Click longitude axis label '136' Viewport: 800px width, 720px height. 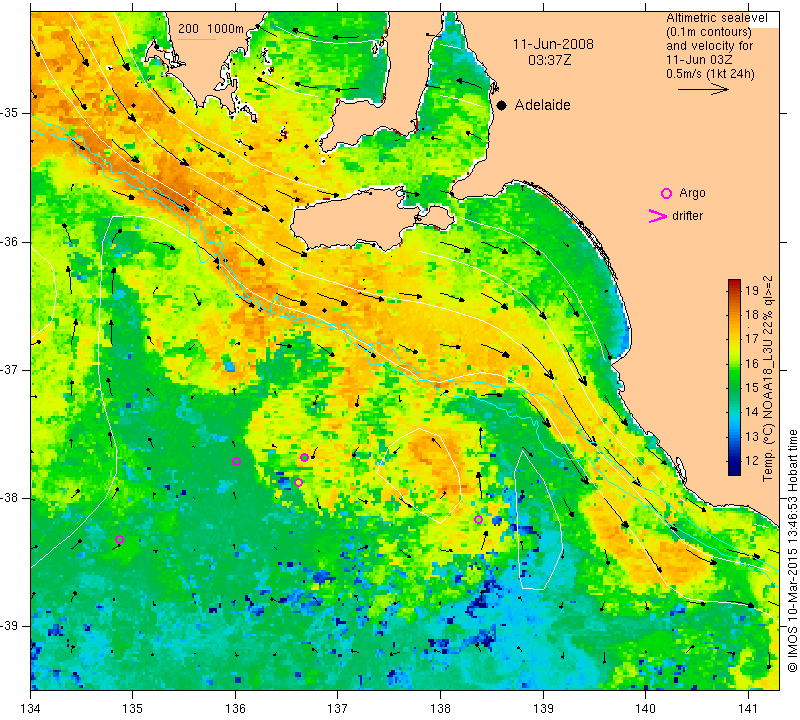click(x=235, y=708)
